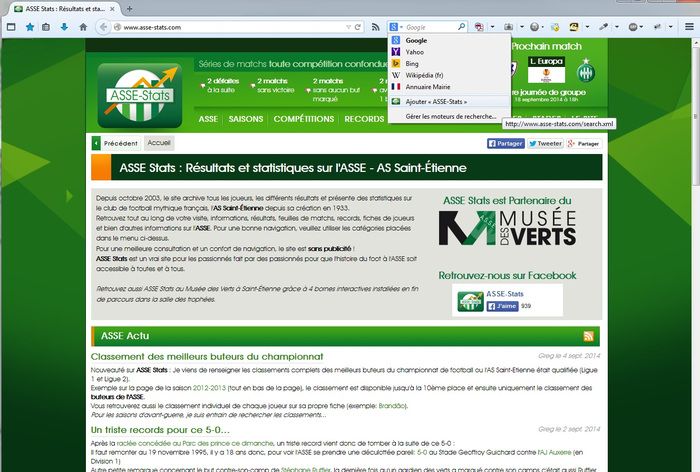Follow raclée concédée au Parc des prince link

point(195,443)
